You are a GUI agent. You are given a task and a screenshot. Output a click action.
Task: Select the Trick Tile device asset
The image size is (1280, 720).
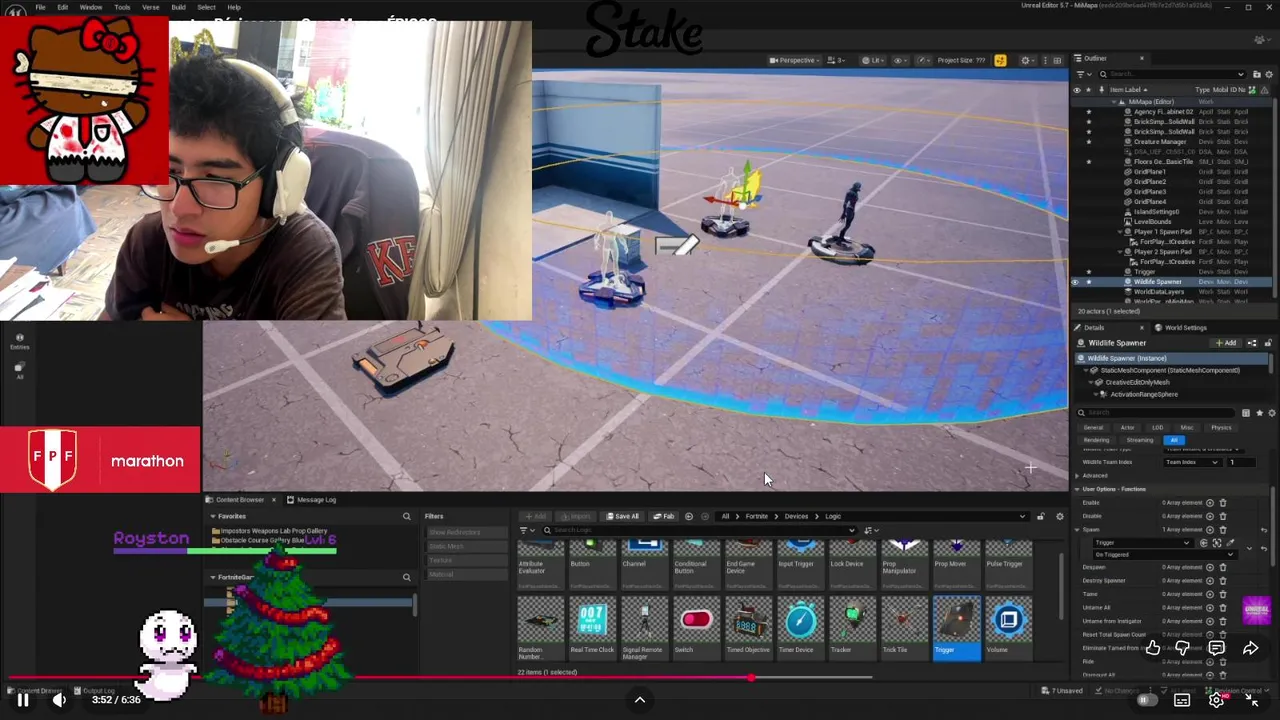pyautogui.click(x=904, y=627)
